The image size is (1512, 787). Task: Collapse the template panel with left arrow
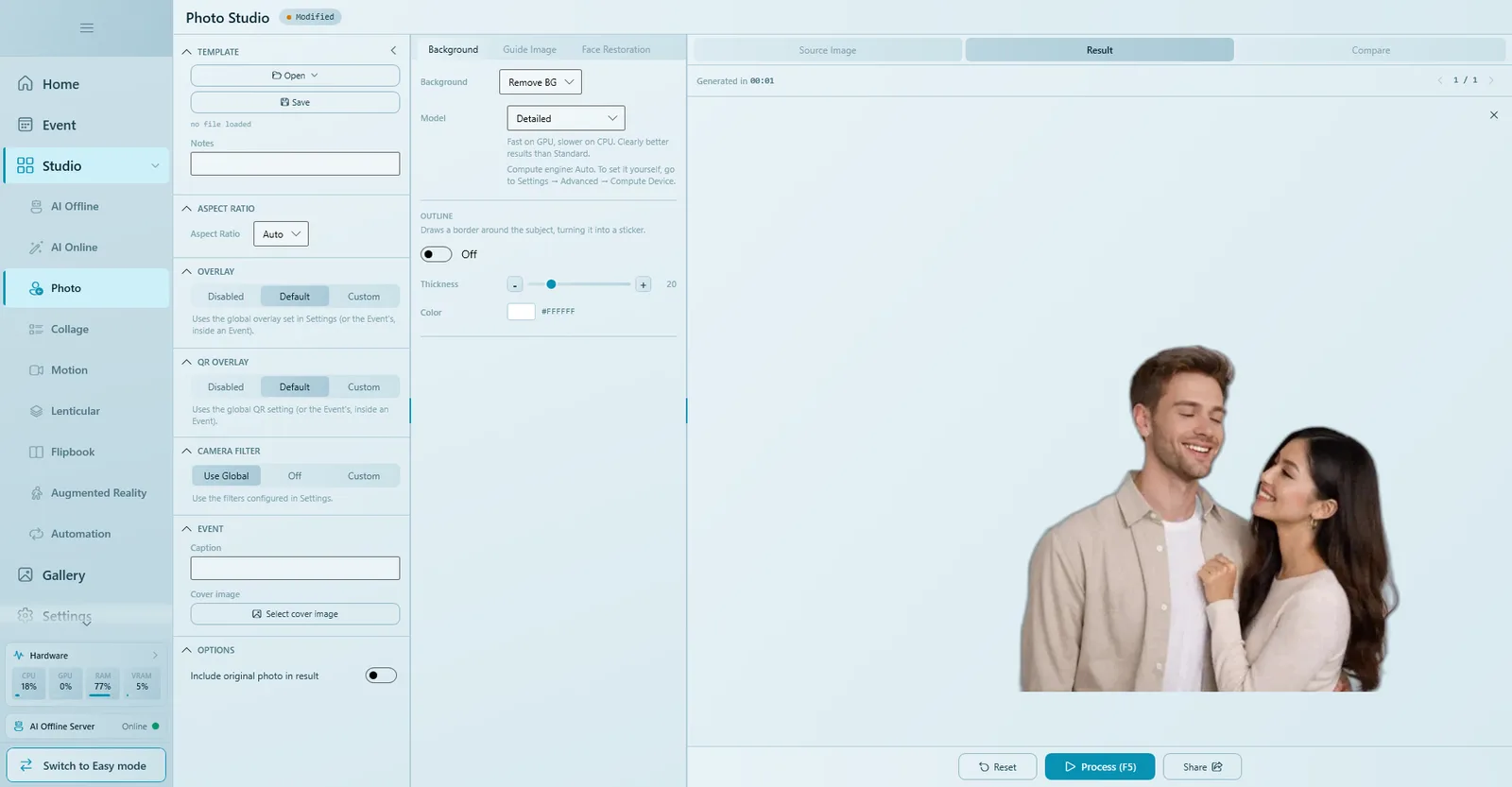393,51
